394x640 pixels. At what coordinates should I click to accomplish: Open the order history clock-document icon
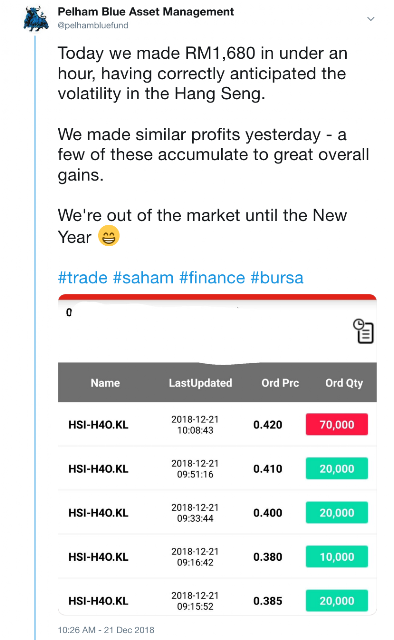363,331
